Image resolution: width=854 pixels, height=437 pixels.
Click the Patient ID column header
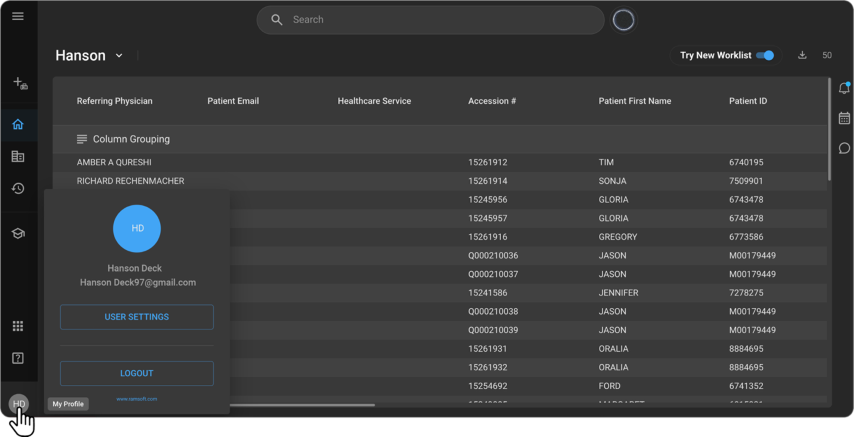(x=747, y=101)
